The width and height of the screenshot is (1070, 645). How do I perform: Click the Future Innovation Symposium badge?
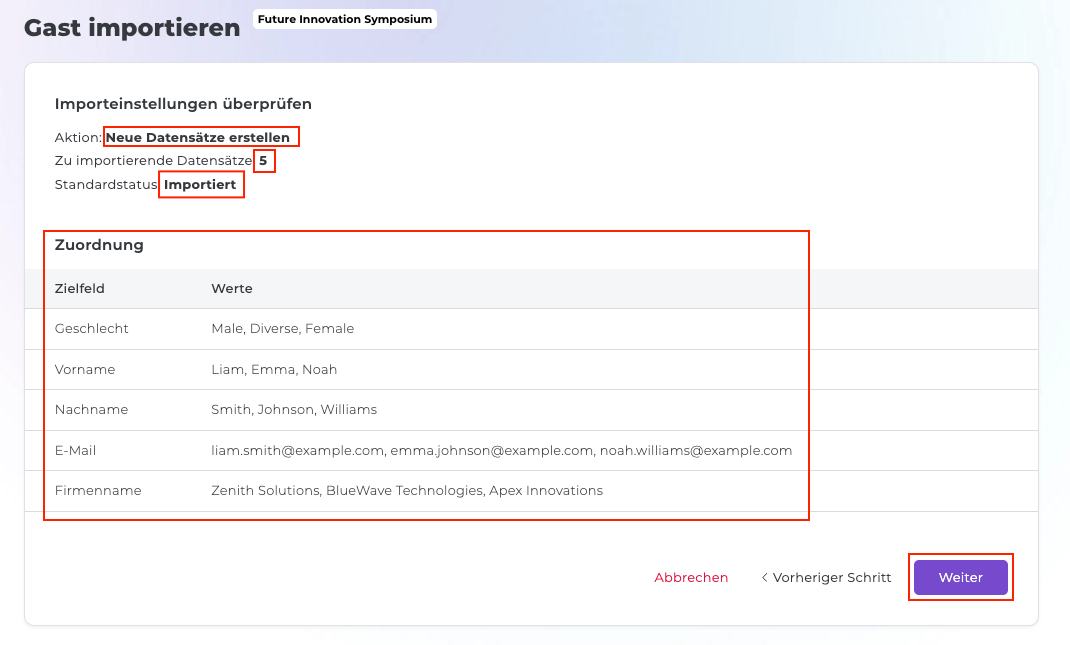(345, 19)
